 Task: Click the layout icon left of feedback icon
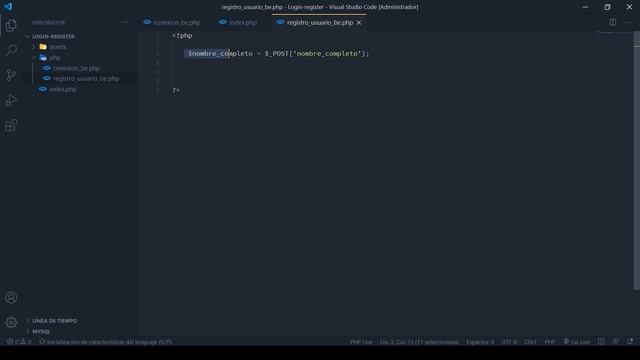pyautogui.click(x=601, y=342)
